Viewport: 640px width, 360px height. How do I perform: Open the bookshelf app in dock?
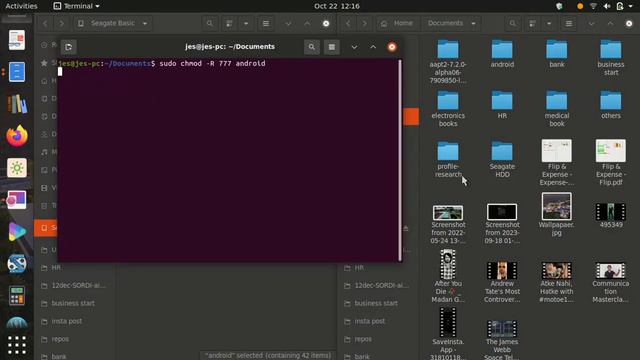pyautogui.click(x=17, y=104)
